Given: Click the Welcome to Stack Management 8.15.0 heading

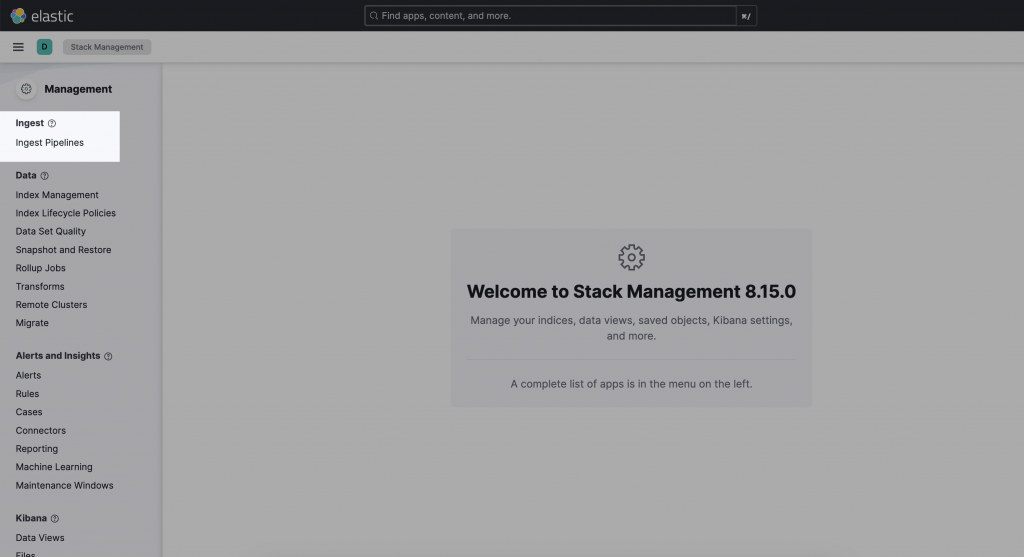Looking at the screenshot, I should (632, 291).
